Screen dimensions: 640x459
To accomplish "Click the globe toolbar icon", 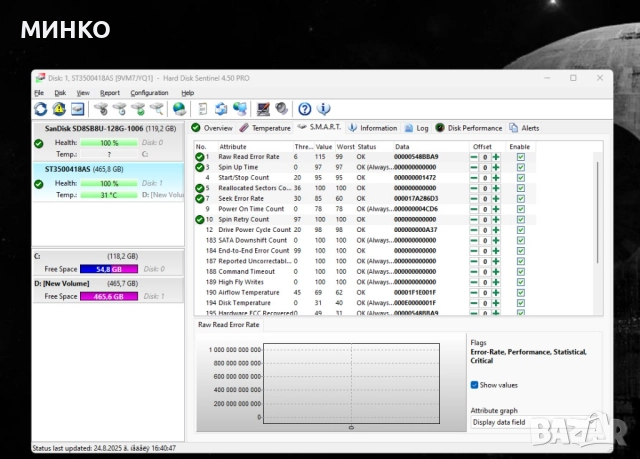I will [x=179, y=109].
